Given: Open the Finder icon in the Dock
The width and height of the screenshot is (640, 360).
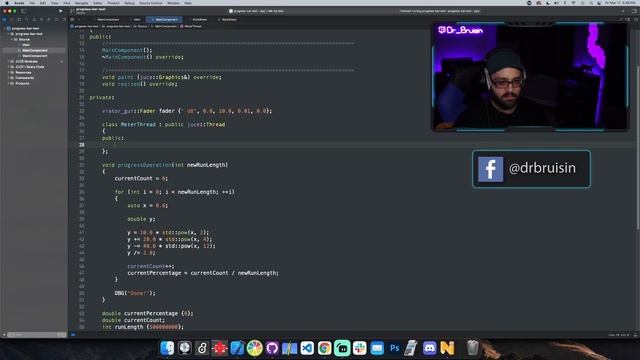Looking at the screenshot, I should (167, 348).
